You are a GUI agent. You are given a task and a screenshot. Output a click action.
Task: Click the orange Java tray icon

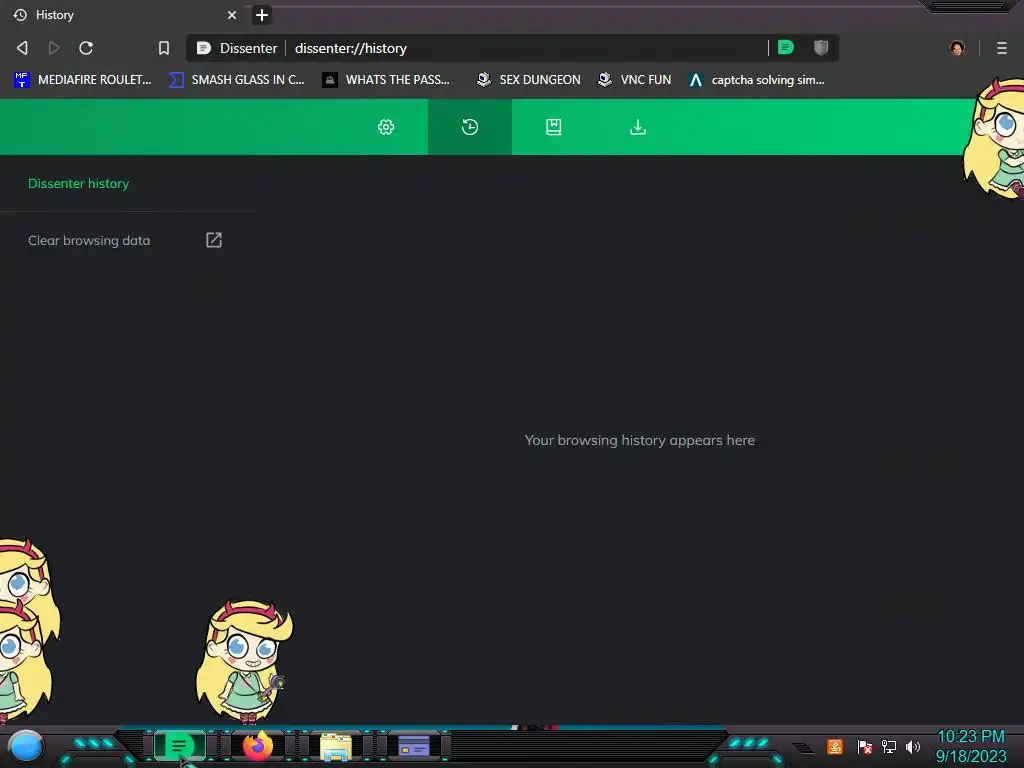pyautogui.click(x=835, y=746)
